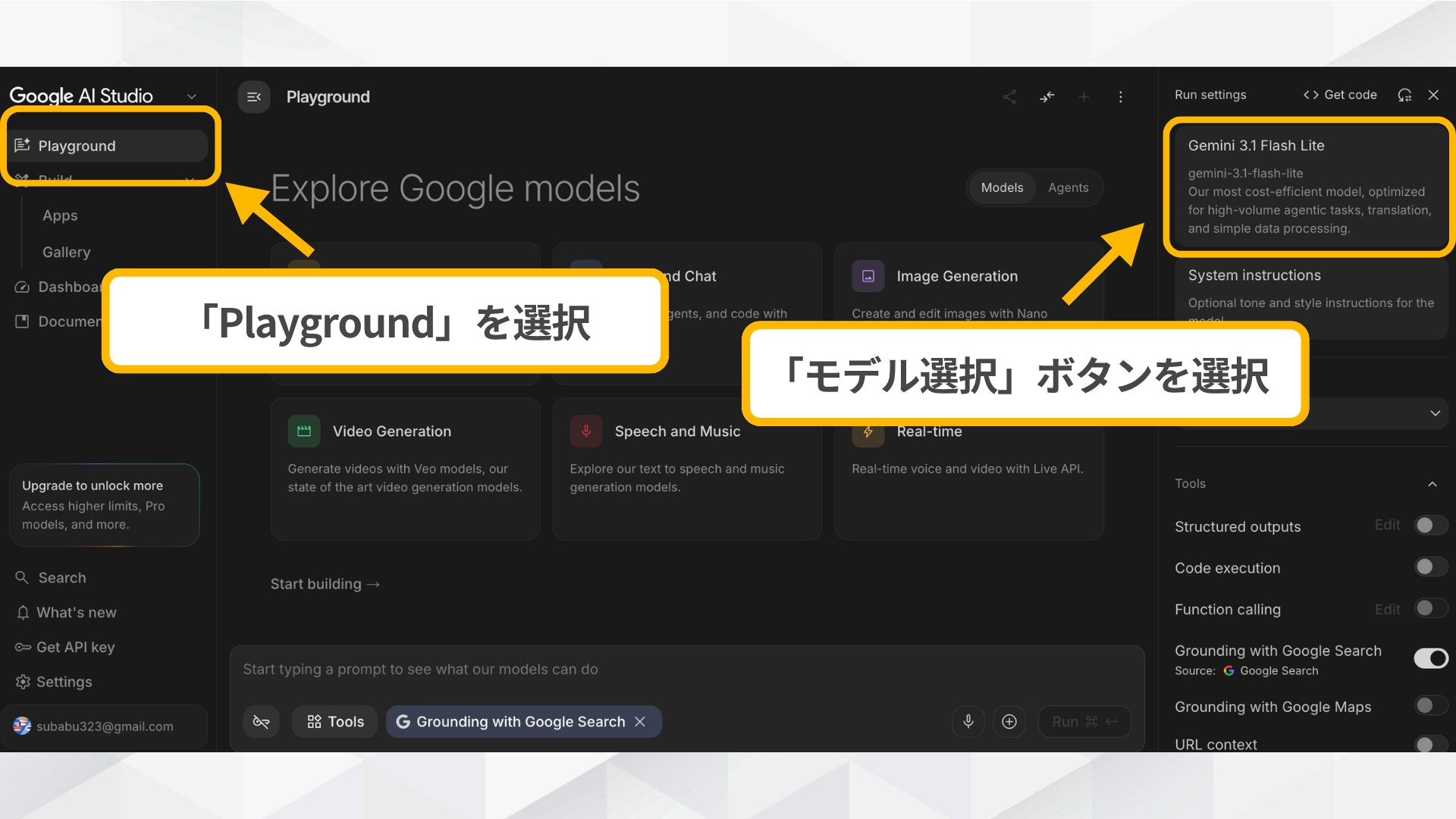Open Apps in the sidebar
1456x819 pixels.
coord(60,215)
